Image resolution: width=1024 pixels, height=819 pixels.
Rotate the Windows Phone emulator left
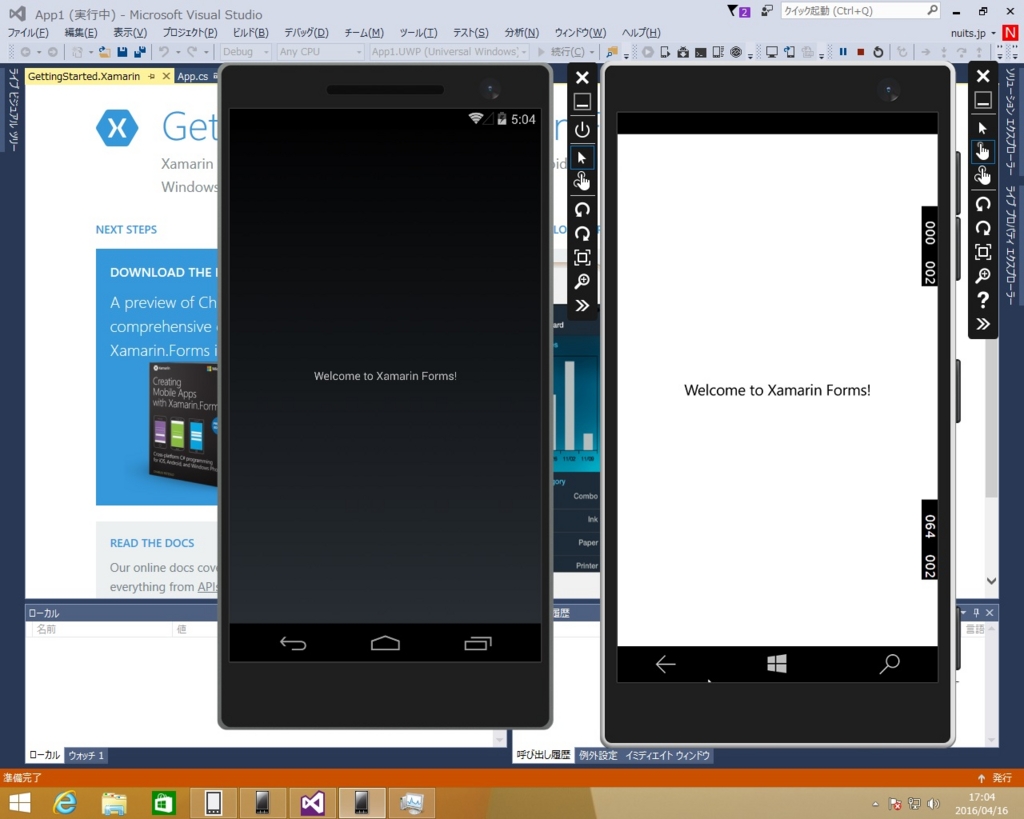click(x=983, y=204)
